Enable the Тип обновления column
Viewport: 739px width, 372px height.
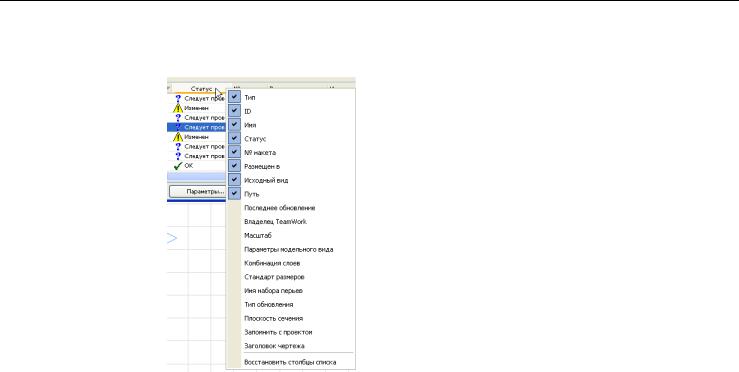pyautogui.click(x=290, y=305)
